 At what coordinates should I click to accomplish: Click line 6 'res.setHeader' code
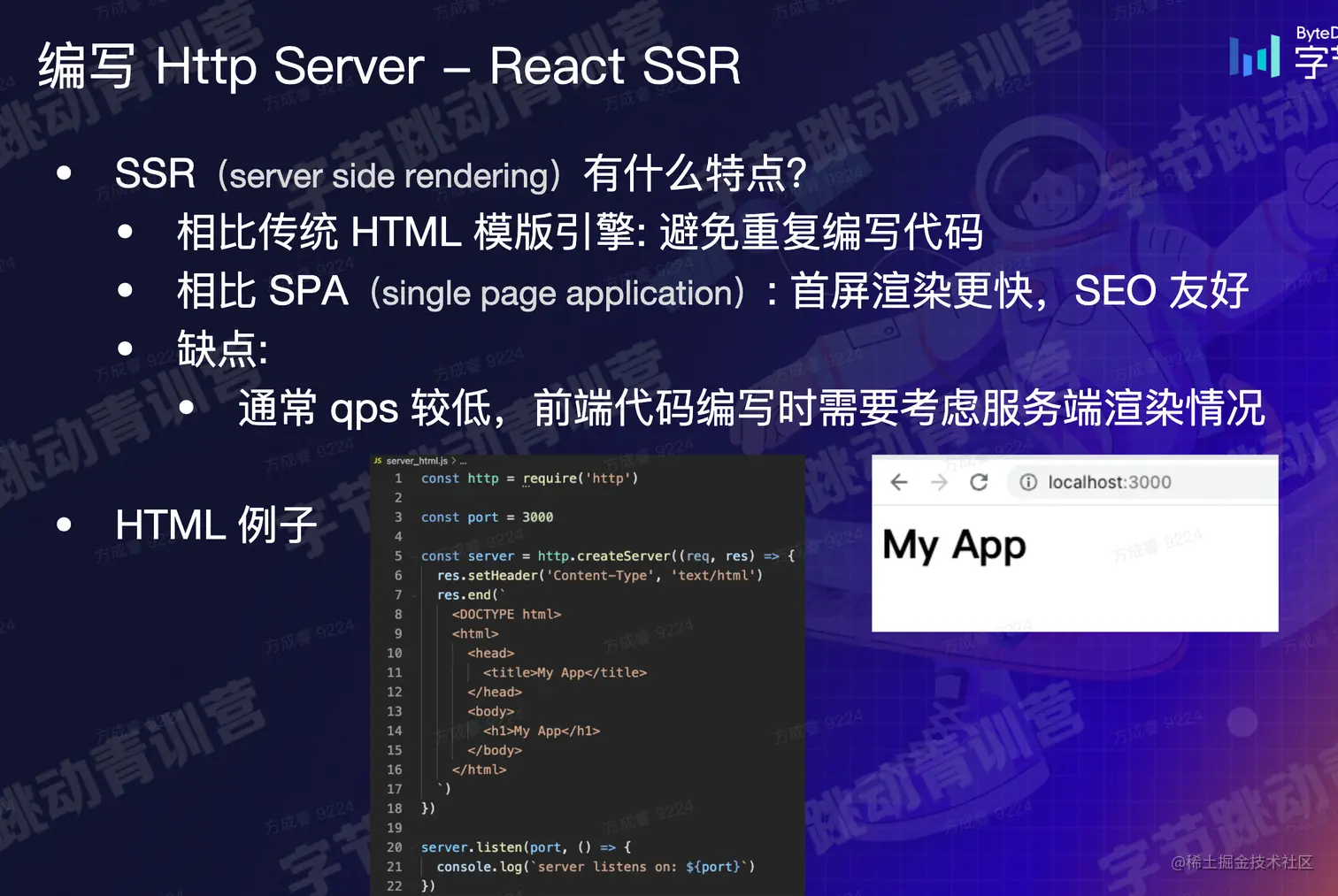(x=599, y=576)
